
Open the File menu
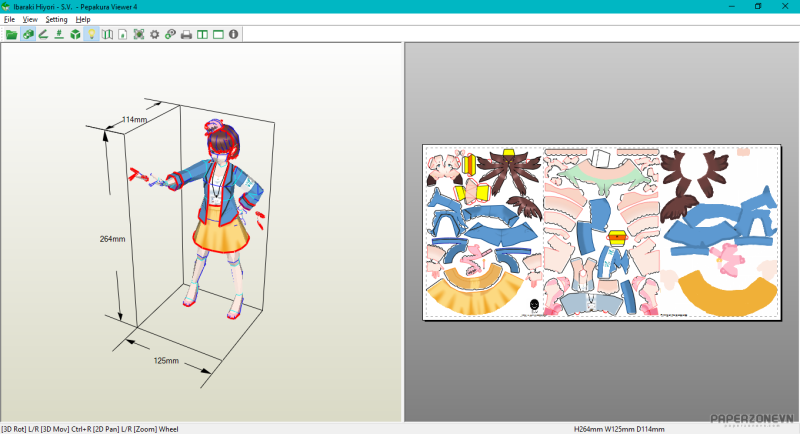[x=9, y=19]
